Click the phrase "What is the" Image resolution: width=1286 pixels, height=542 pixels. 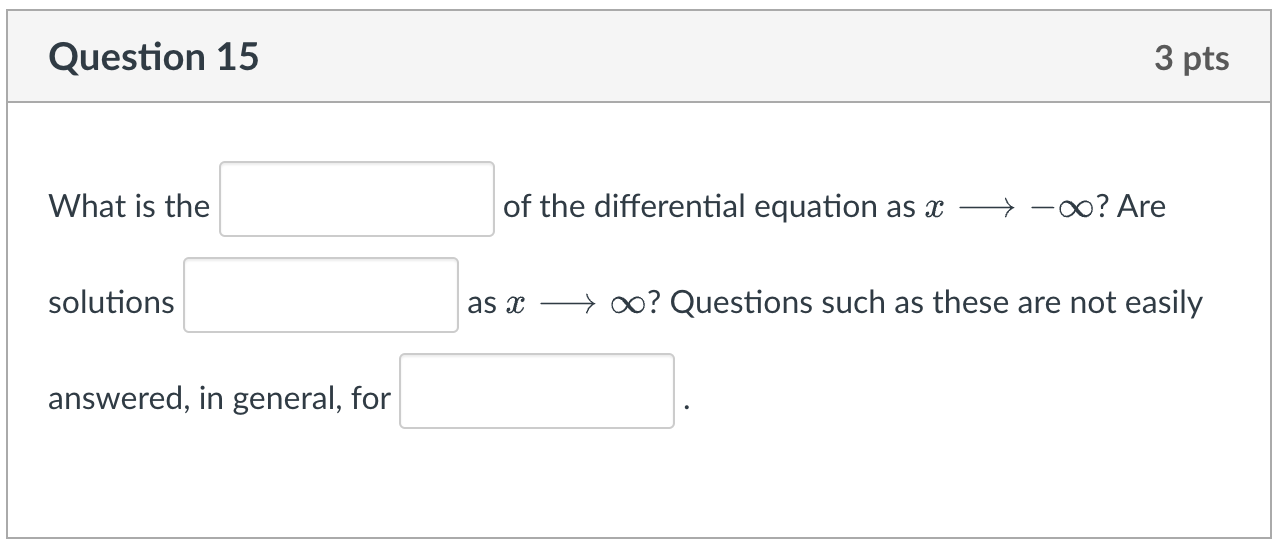pos(129,207)
